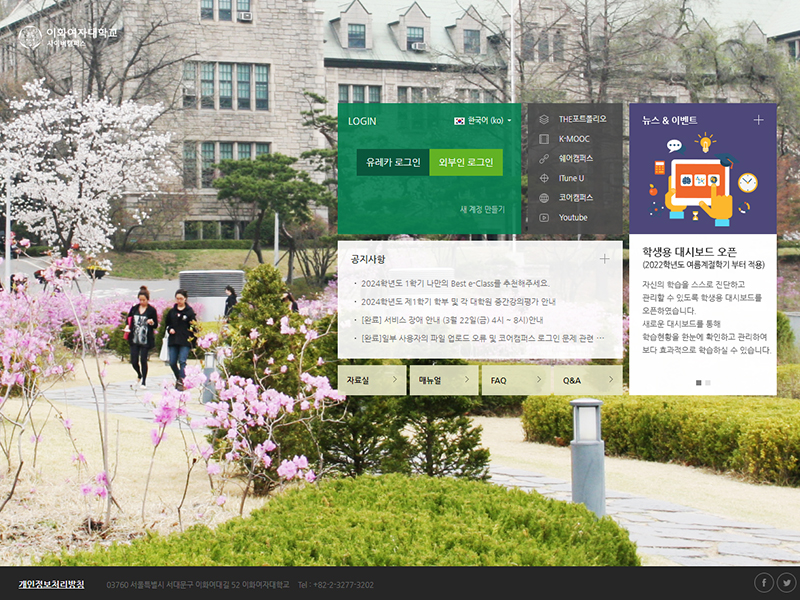Image resolution: width=800 pixels, height=600 pixels.
Task: Click the Tel : +82-2-3277-3202 text
Action: [336, 585]
